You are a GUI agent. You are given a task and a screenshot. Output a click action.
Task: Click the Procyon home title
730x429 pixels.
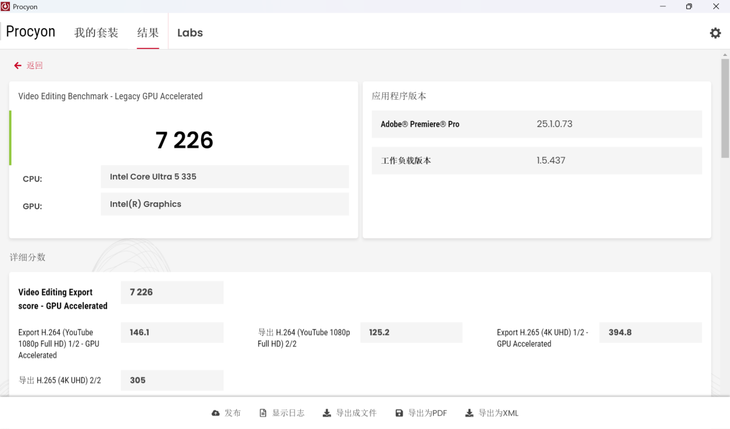pos(31,32)
